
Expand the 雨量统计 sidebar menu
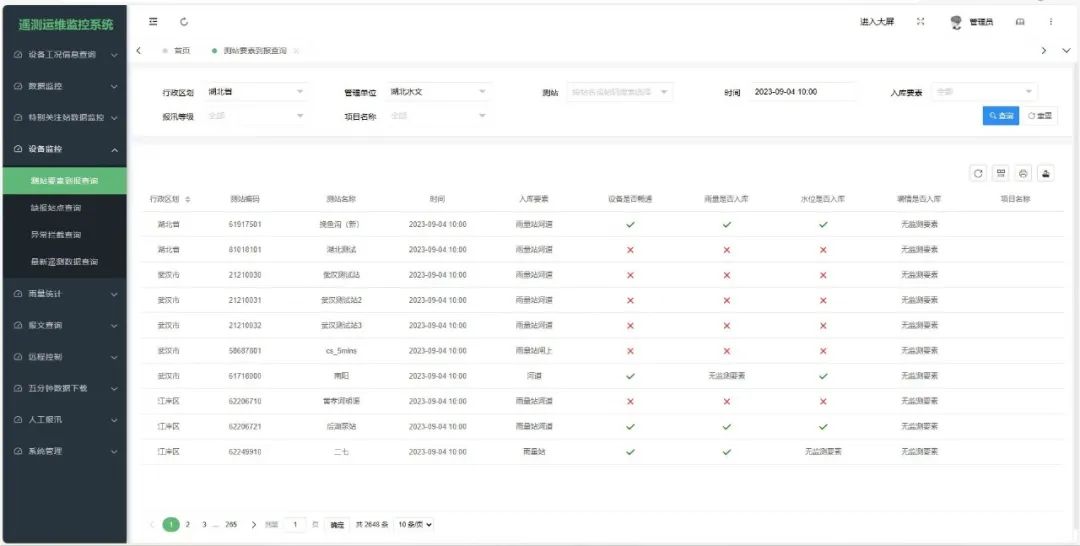[64, 294]
